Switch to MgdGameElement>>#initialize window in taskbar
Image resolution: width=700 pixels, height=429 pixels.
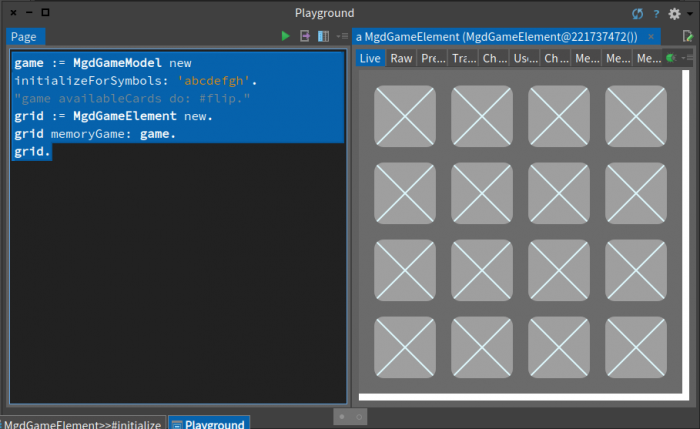point(83,424)
